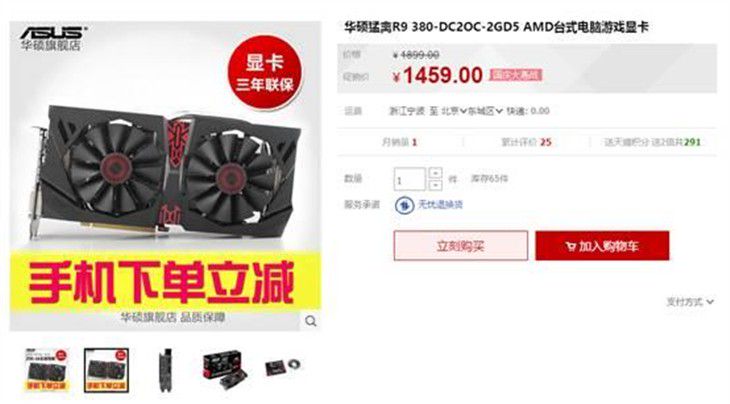The height and width of the screenshot is (404, 730).
Task: Click the quantity input field
Action: coord(410,179)
